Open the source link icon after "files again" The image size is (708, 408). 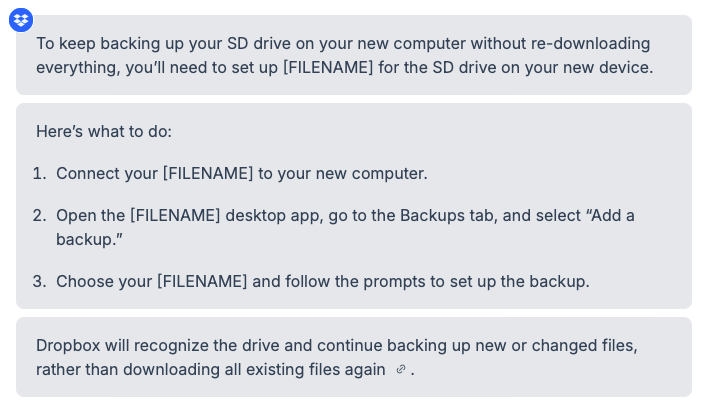pyautogui.click(x=401, y=369)
